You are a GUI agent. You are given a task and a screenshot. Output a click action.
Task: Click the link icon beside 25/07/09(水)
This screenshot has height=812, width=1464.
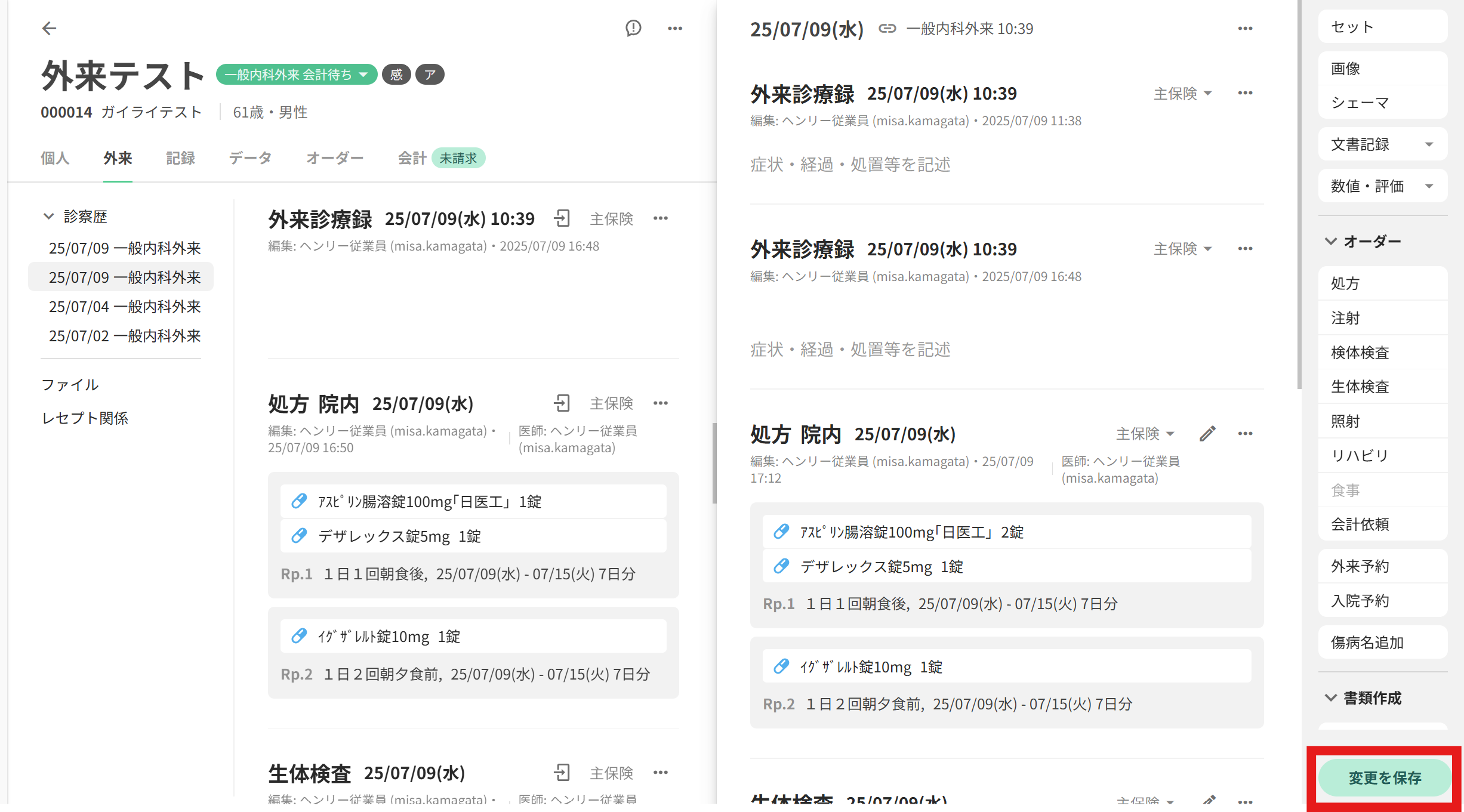pos(887,29)
